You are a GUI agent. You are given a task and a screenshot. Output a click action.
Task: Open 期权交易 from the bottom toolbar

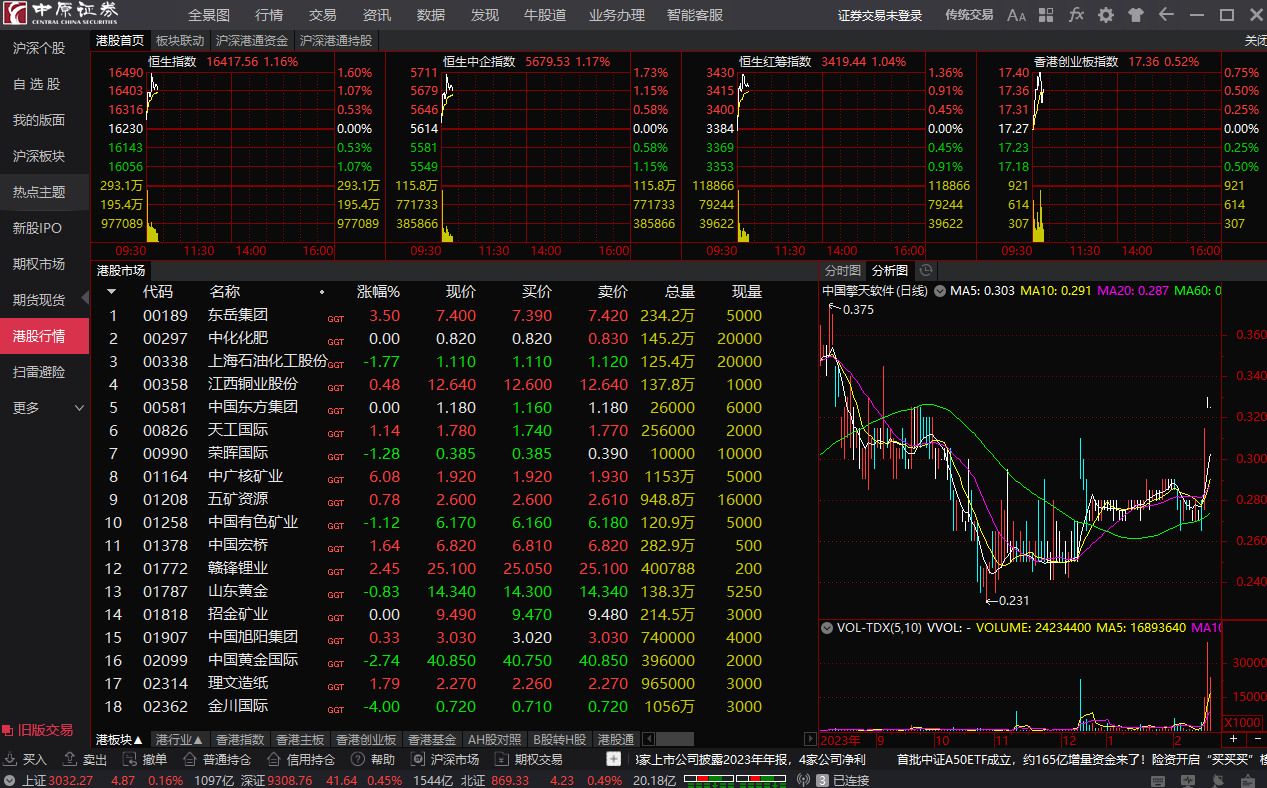[531, 760]
